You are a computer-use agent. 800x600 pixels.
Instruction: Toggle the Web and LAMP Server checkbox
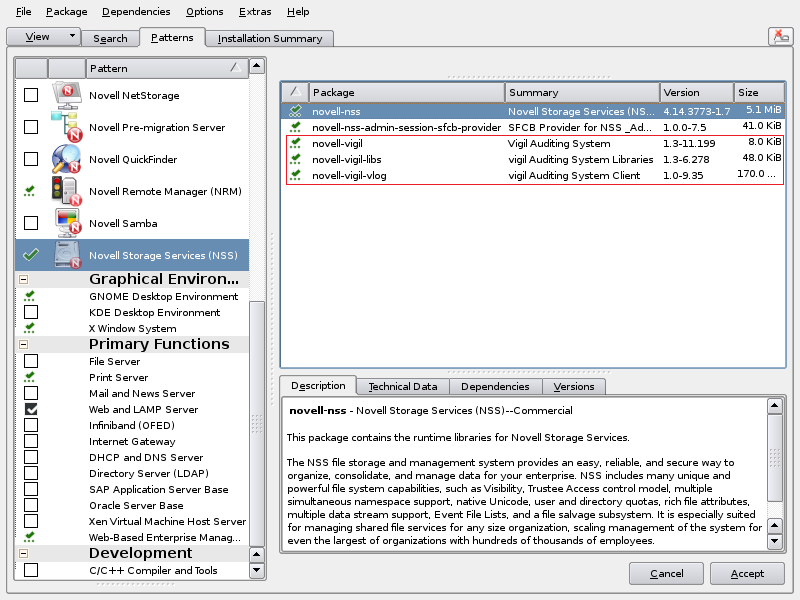pos(31,409)
